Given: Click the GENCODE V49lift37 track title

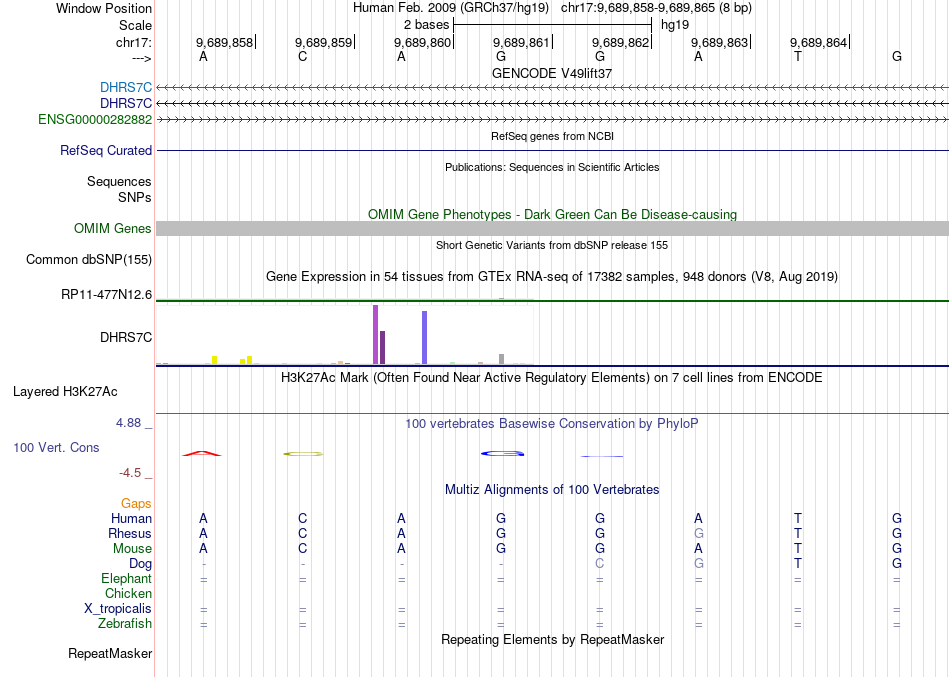Looking at the screenshot, I should tap(552, 73).
